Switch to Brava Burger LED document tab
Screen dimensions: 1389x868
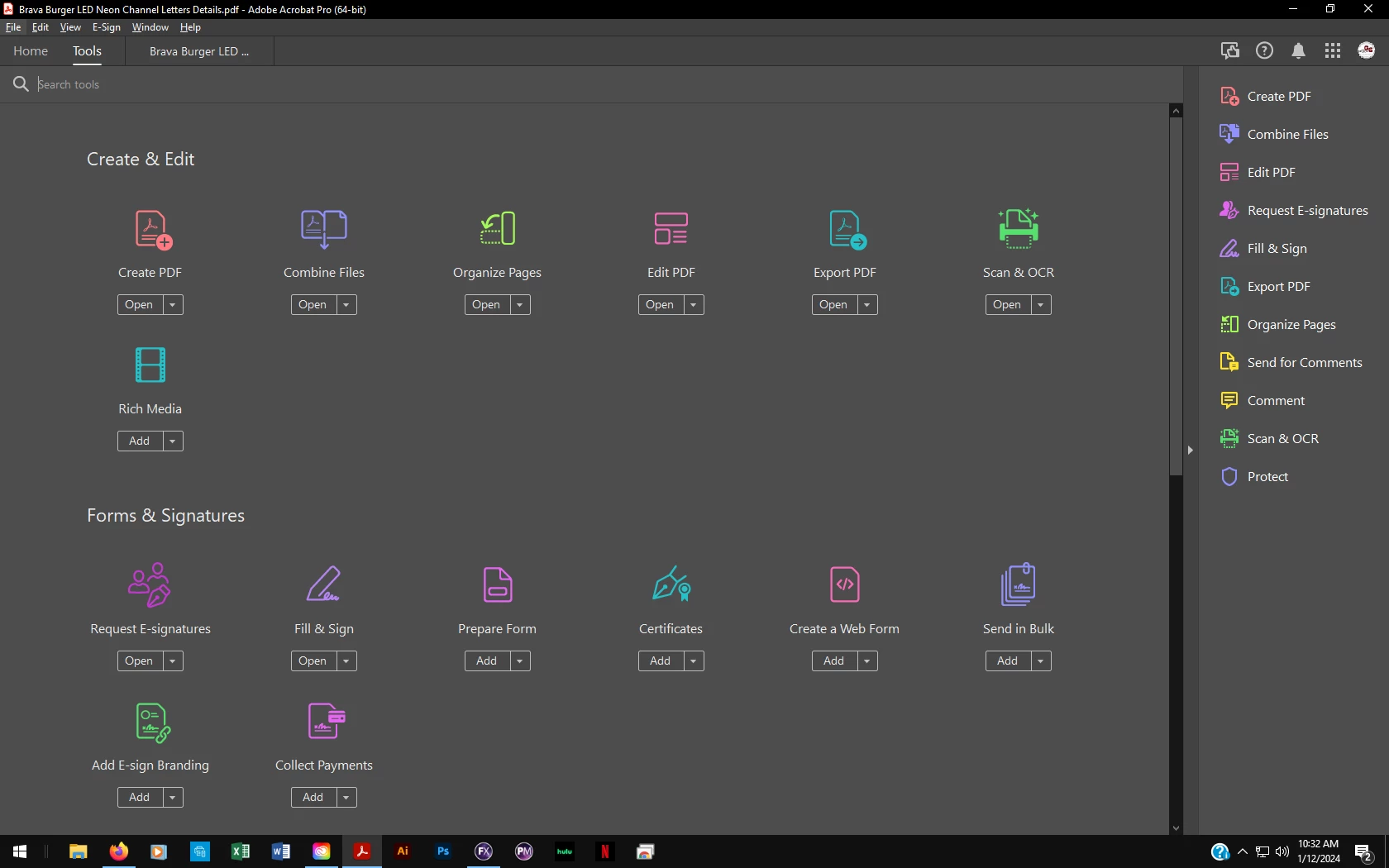click(x=199, y=51)
